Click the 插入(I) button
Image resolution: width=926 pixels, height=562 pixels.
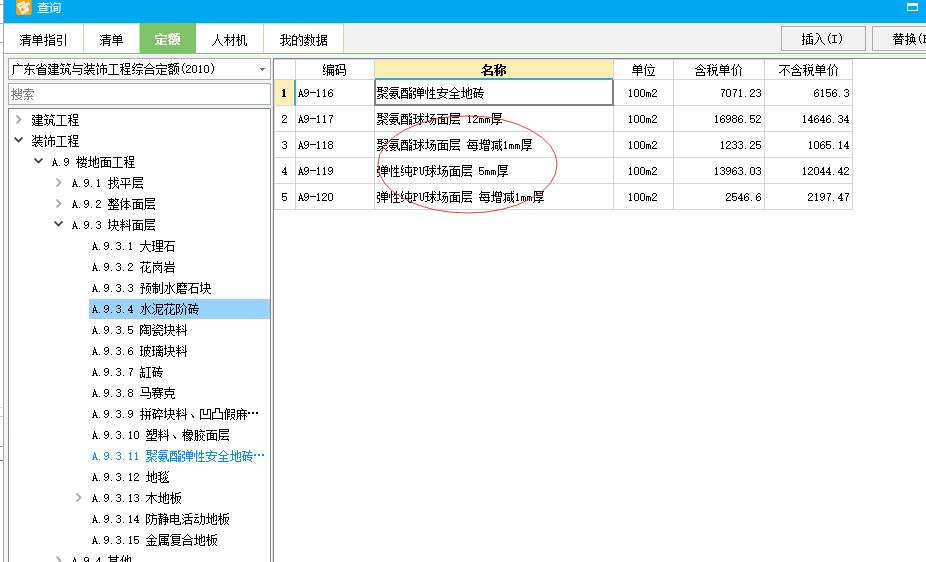tap(823, 39)
